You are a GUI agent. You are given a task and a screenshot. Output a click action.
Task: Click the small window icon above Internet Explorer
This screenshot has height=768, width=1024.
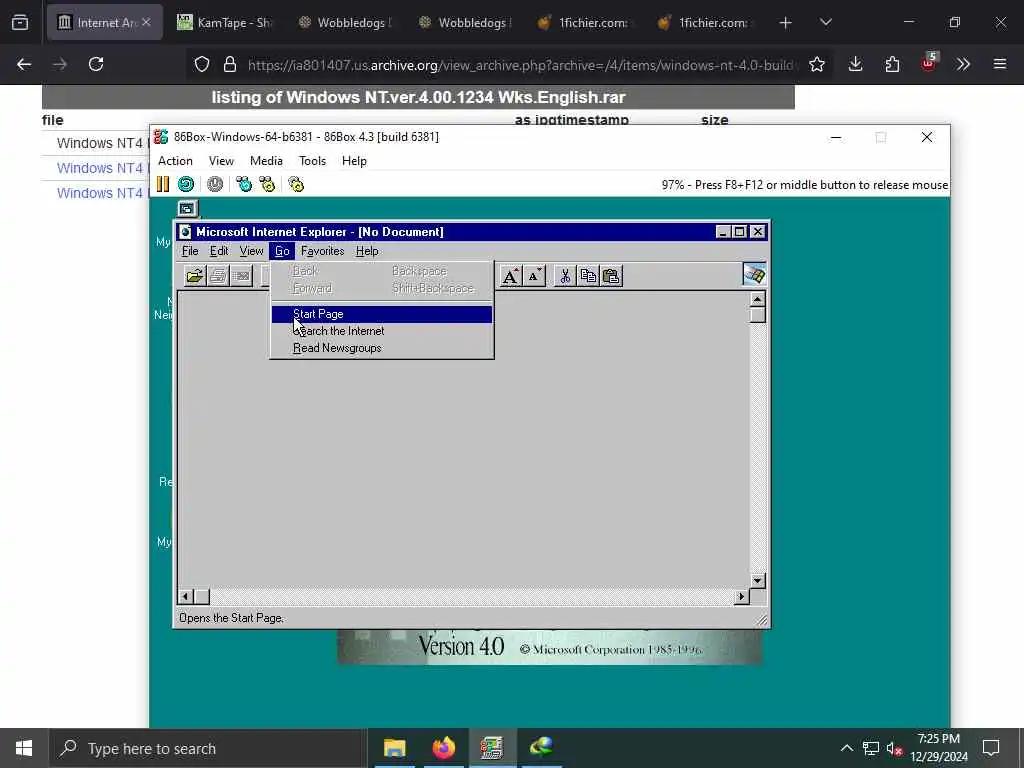coord(187,209)
